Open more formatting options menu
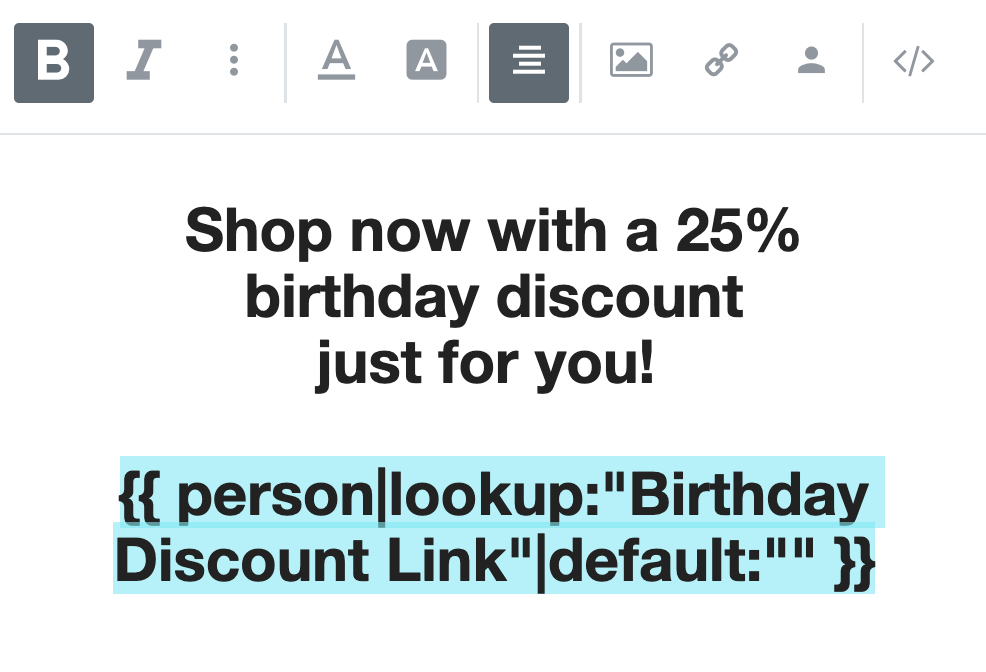Image resolution: width=986 pixels, height=672 pixels. pos(233,63)
